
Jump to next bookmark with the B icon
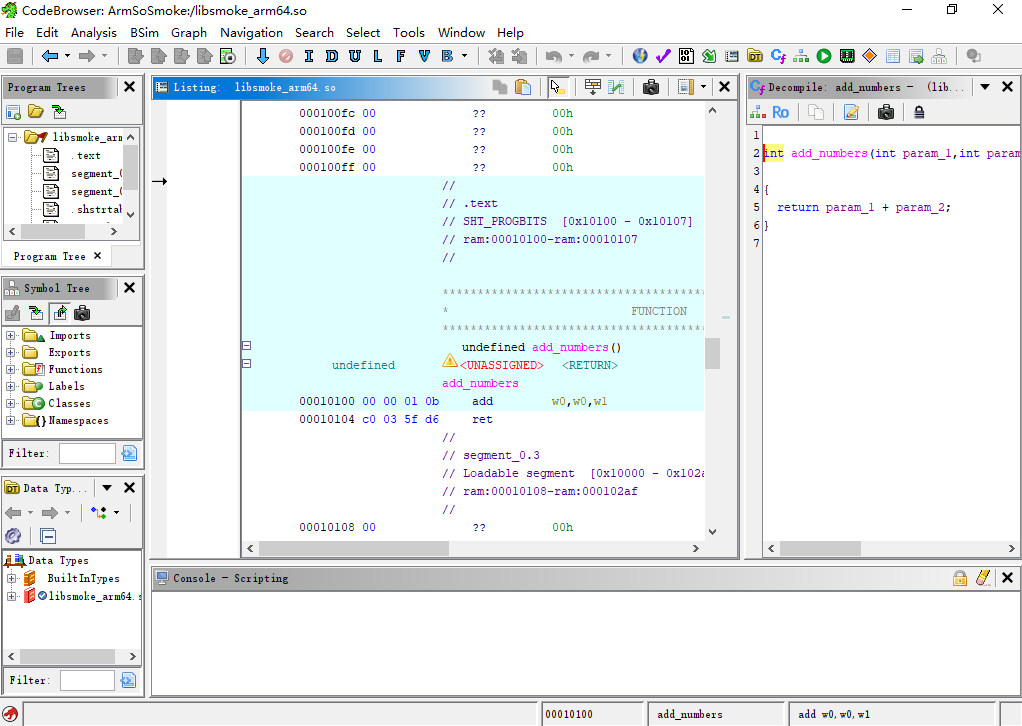pos(447,56)
